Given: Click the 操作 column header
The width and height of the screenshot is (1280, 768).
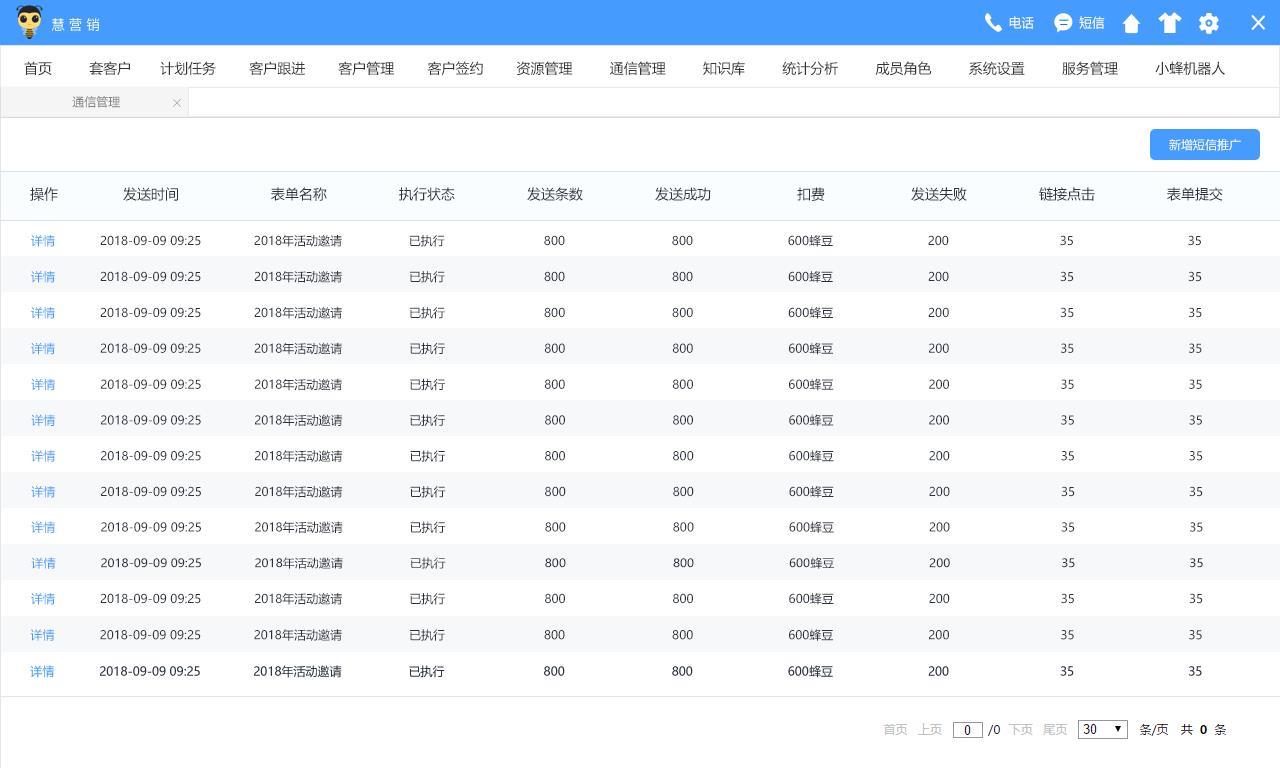Looking at the screenshot, I should coord(44,194).
